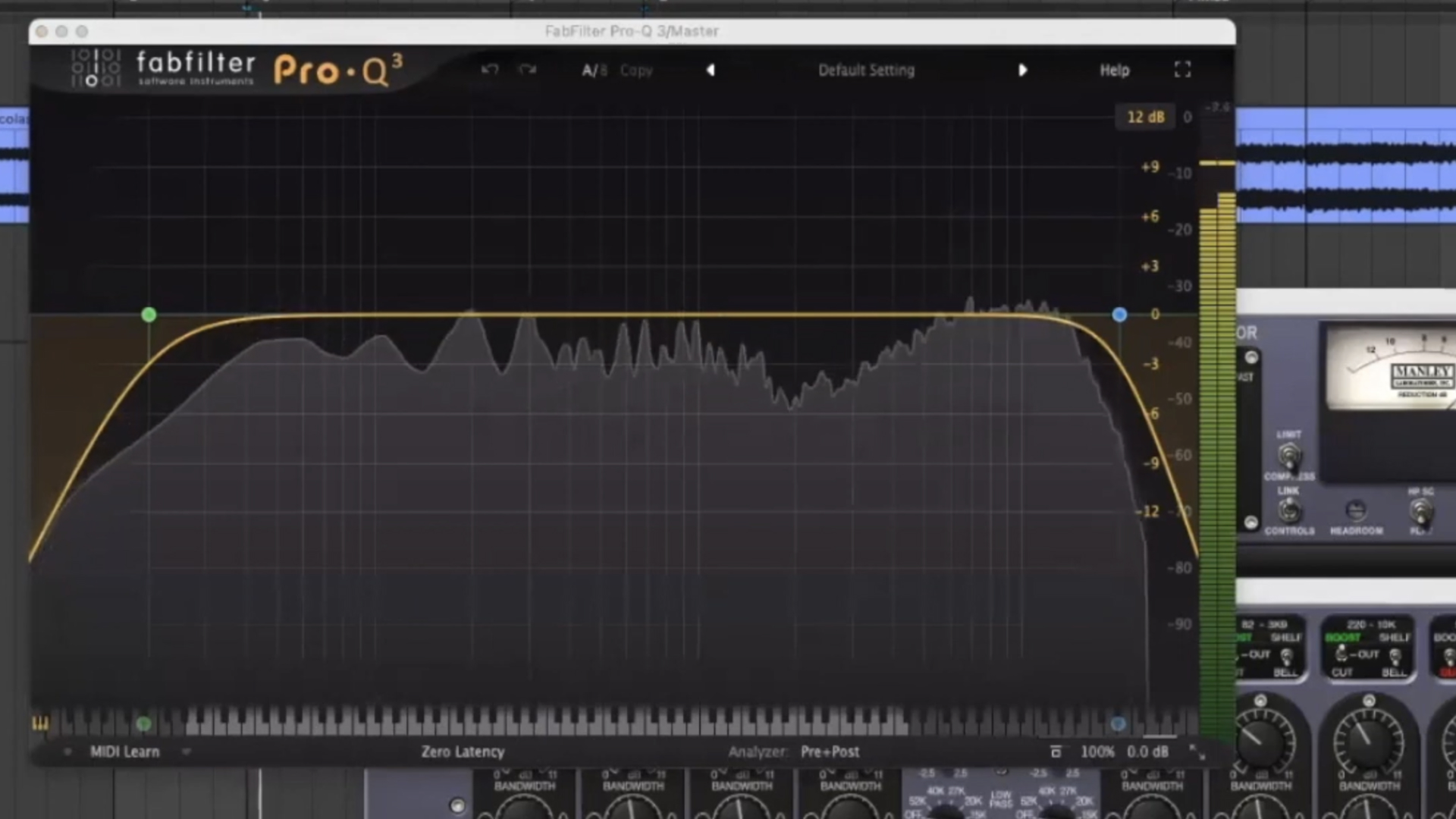Flip Shelf/Bell switch on 220-10K band
Viewport: 1456px width, 819px height.
coord(1395,656)
